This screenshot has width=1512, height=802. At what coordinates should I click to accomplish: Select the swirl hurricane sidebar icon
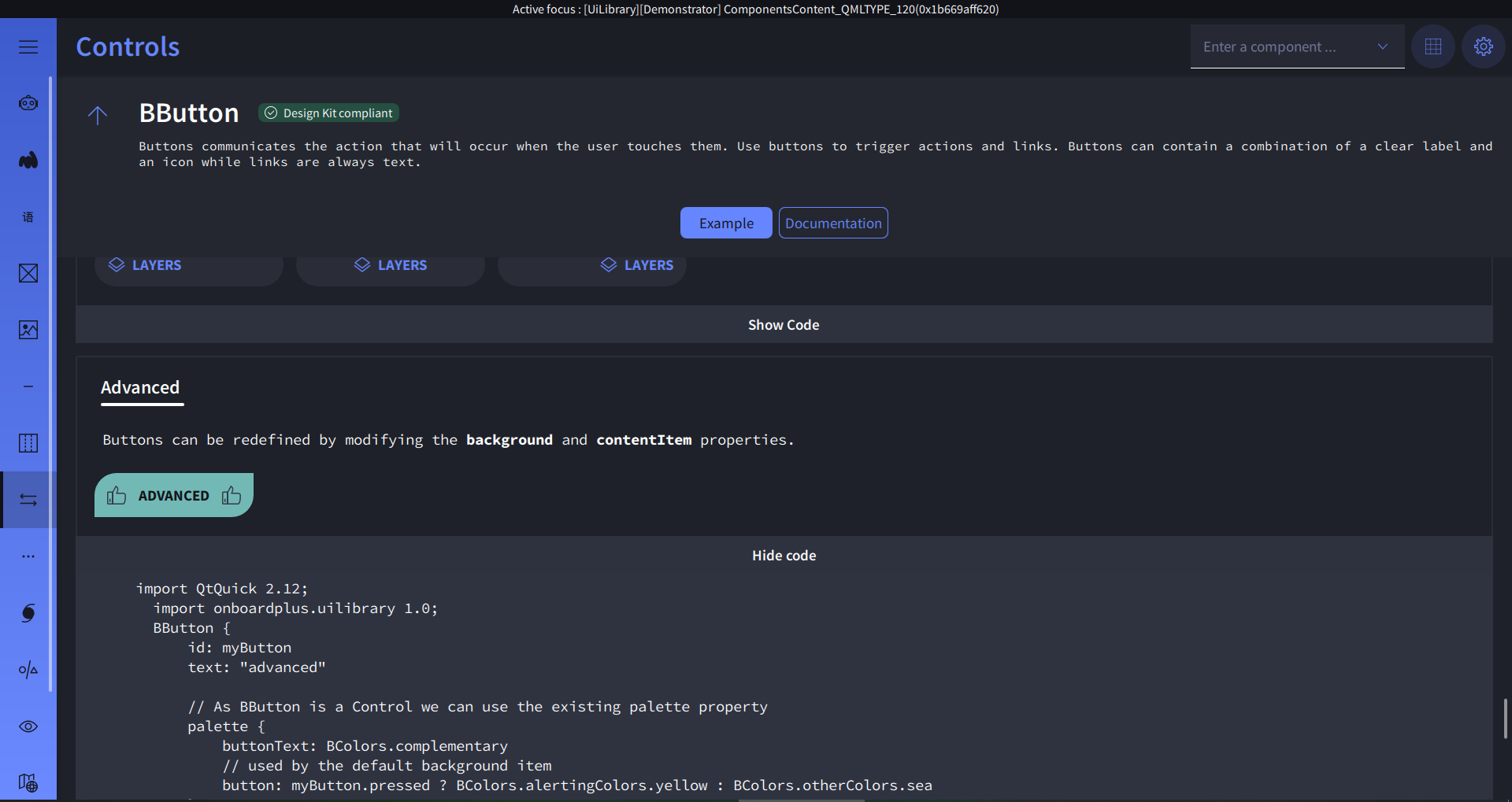28,613
